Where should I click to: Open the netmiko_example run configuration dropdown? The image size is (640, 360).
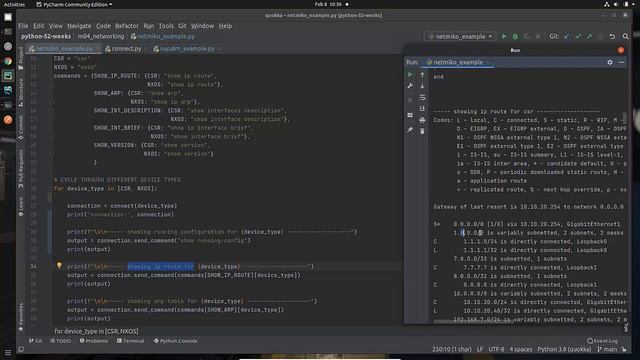click(460, 36)
